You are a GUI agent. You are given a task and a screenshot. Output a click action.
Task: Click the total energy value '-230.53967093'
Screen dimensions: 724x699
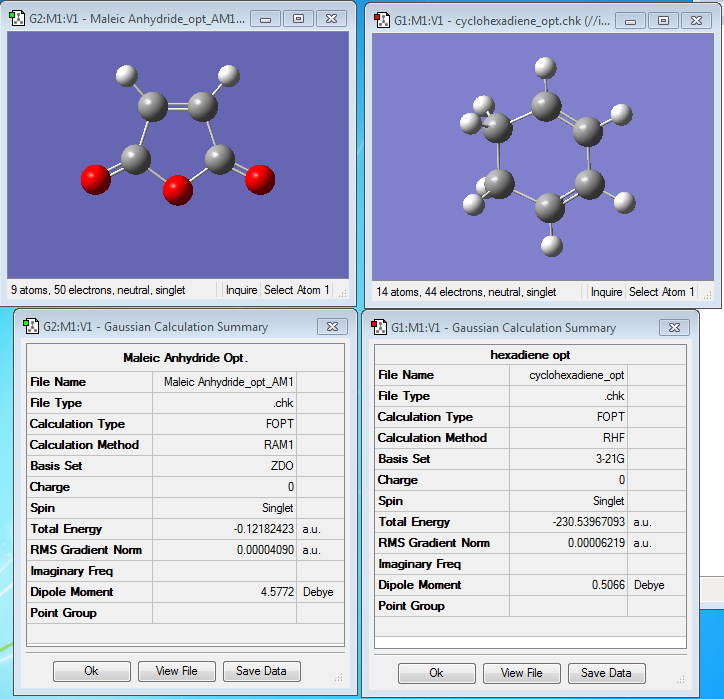pyautogui.click(x=589, y=522)
